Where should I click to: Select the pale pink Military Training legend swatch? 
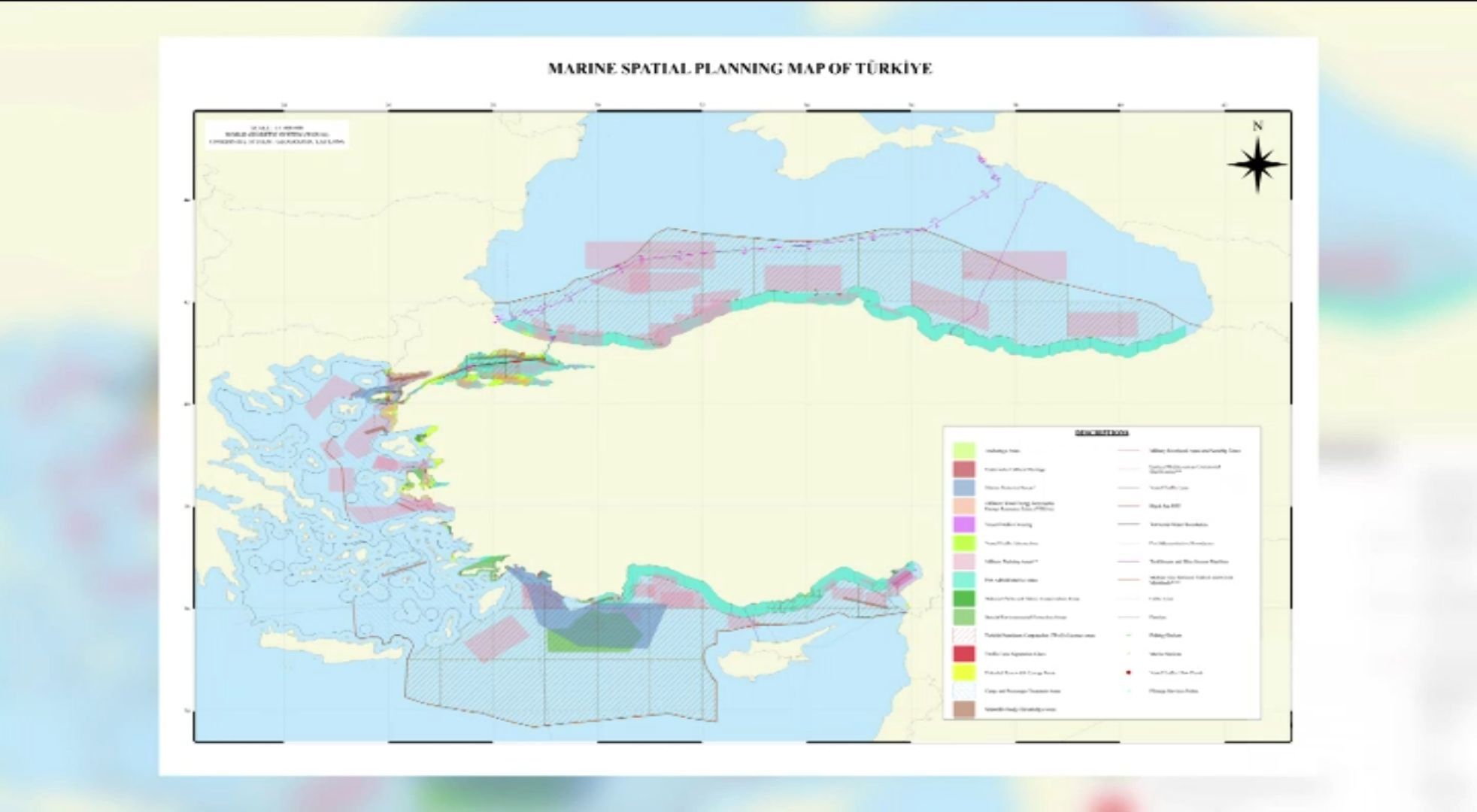(x=964, y=561)
